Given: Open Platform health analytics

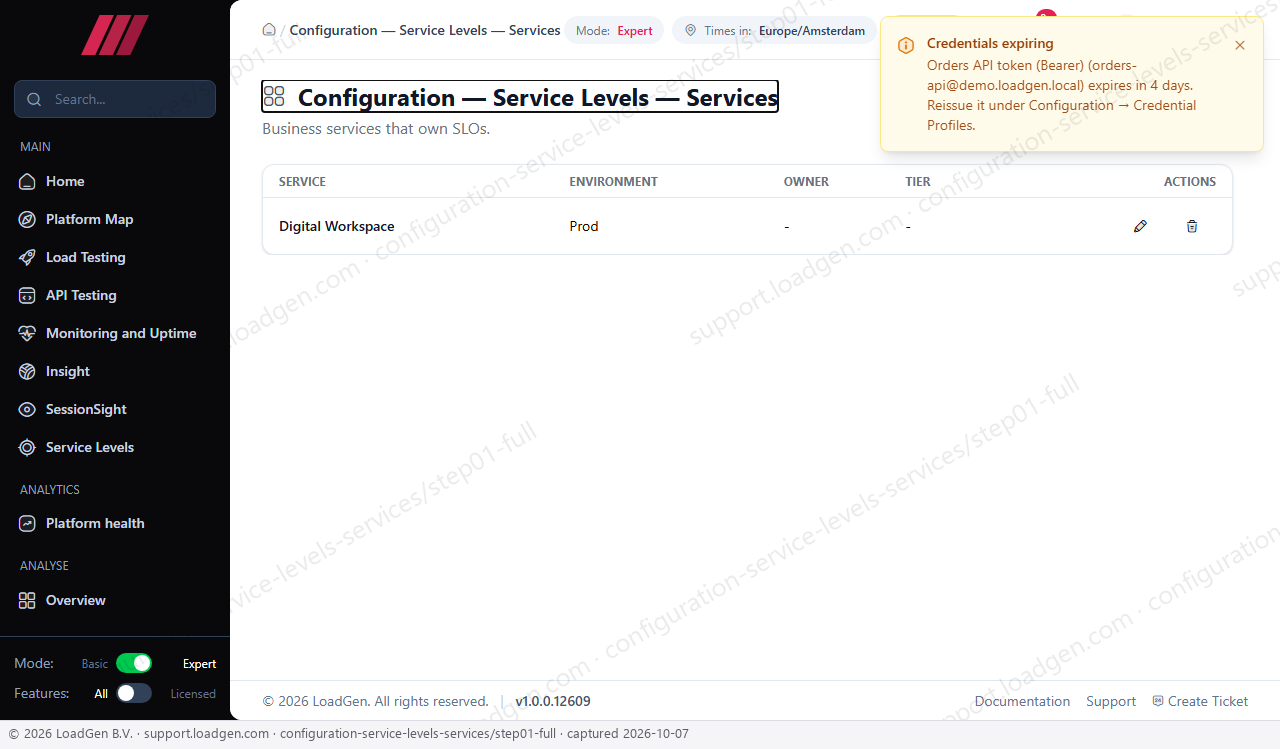Looking at the screenshot, I should [x=95, y=523].
